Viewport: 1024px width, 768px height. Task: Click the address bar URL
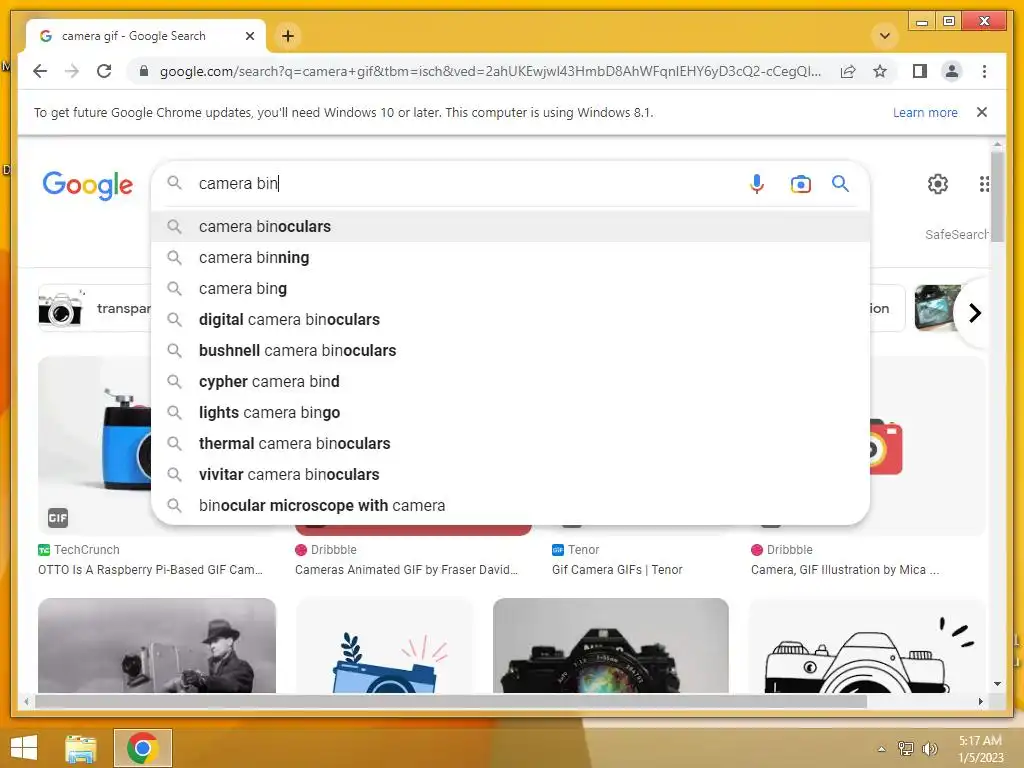(490, 71)
